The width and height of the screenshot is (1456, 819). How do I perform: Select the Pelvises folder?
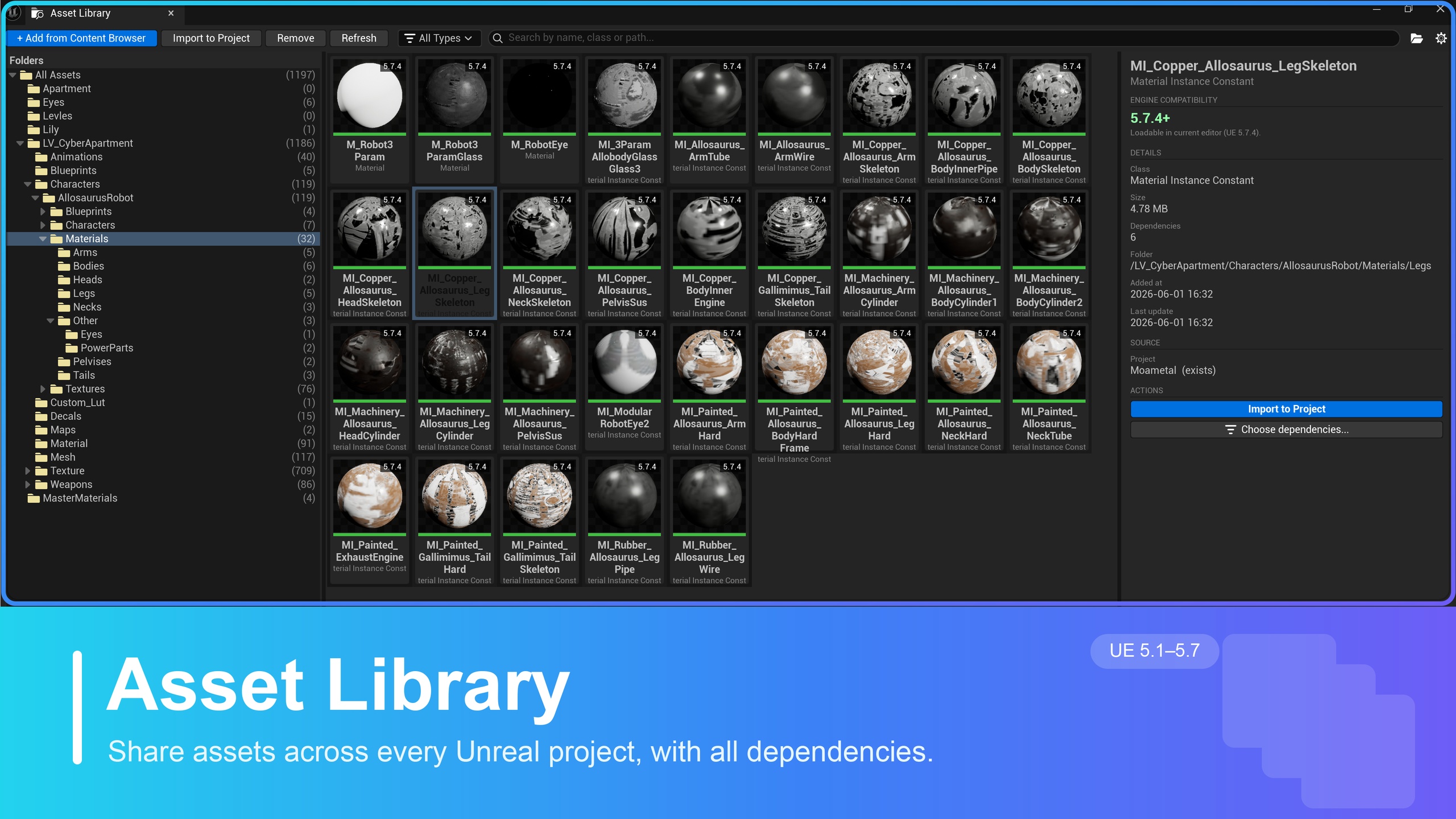tap(164, 362)
